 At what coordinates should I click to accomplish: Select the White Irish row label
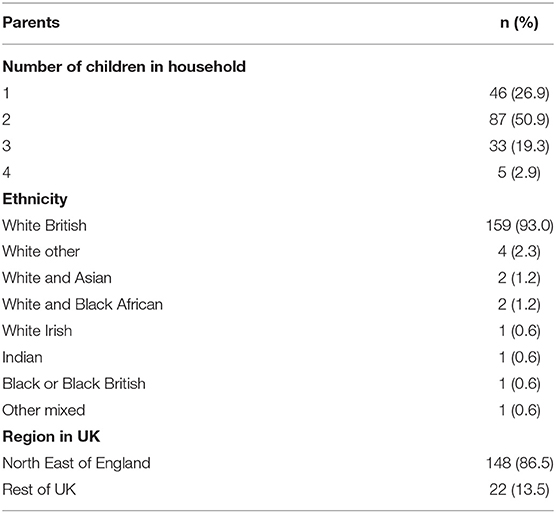[37, 331]
